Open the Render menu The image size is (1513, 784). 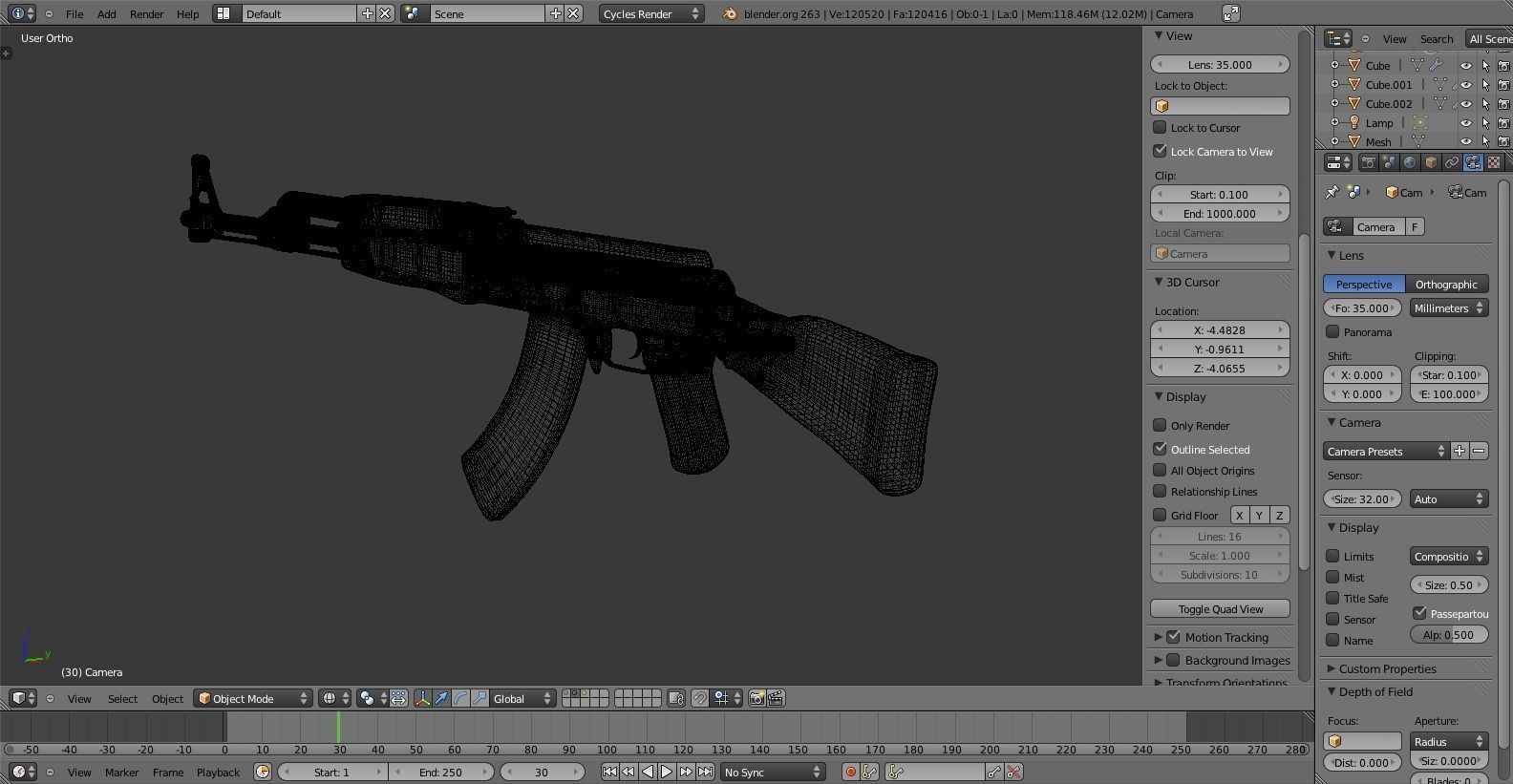point(146,13)
